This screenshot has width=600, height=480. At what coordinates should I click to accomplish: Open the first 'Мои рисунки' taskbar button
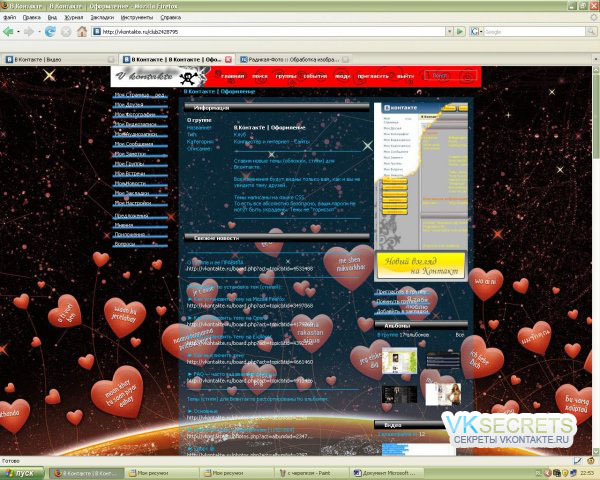click(x=161, y=473)
